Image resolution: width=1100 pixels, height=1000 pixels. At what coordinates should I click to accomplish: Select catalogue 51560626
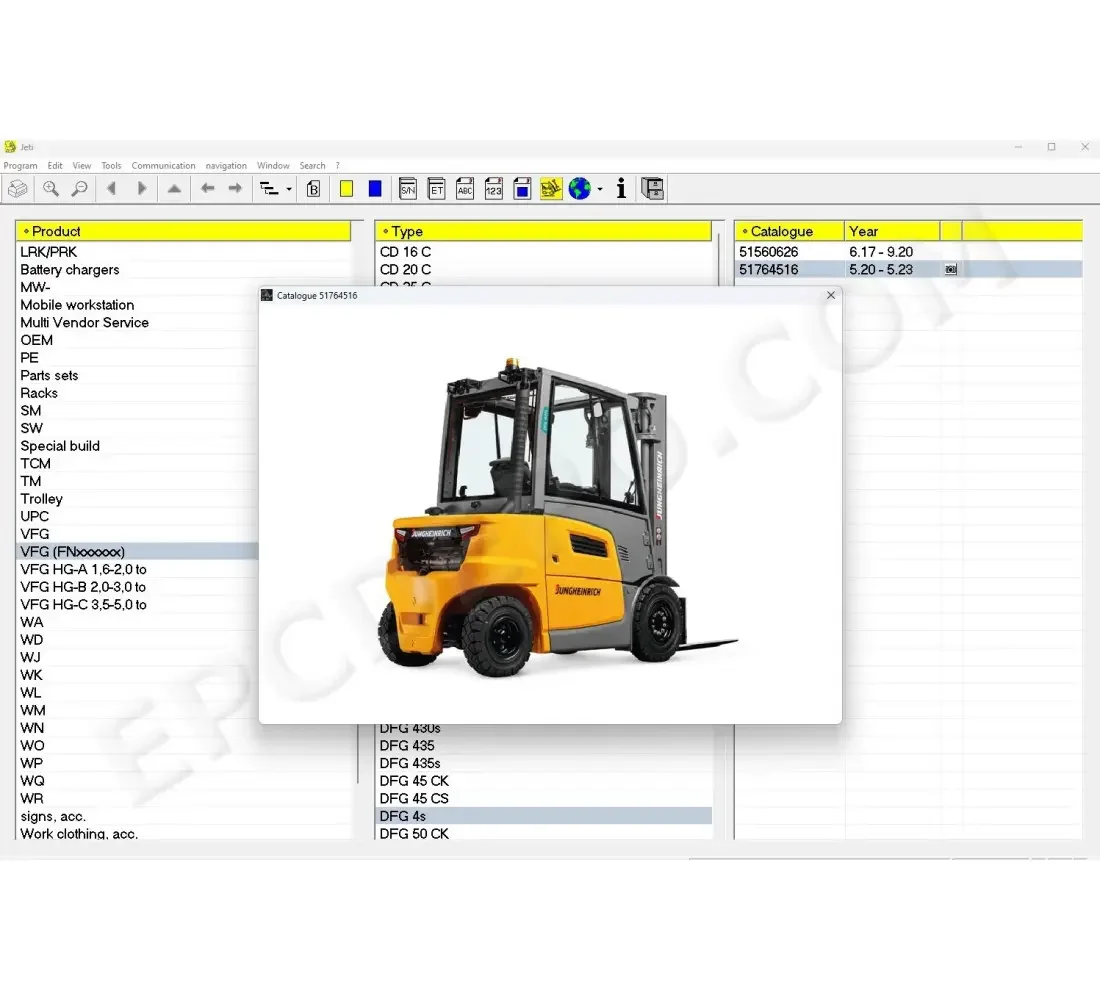coord(768,252)
